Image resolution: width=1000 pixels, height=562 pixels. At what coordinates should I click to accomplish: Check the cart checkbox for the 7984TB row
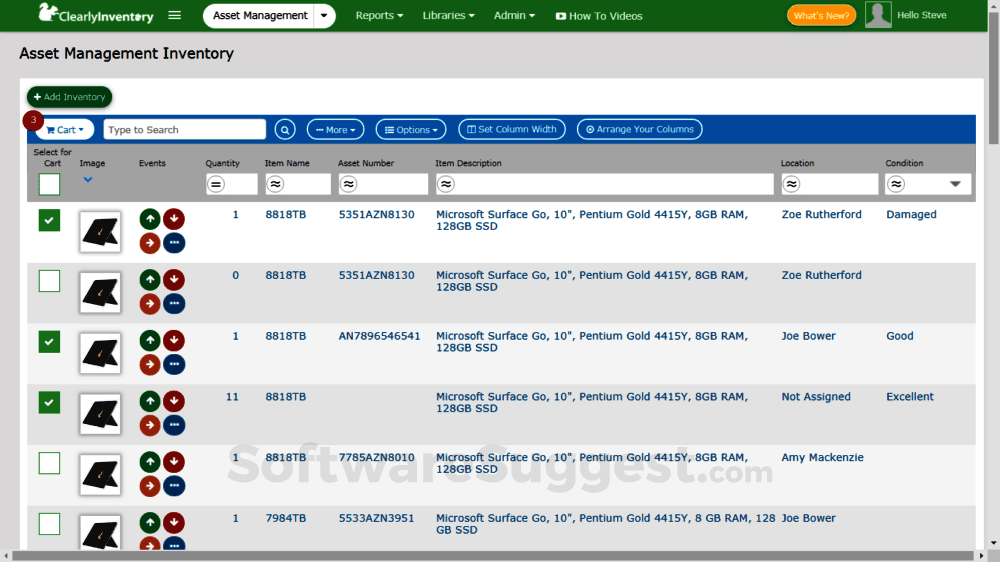pos(49,524)
